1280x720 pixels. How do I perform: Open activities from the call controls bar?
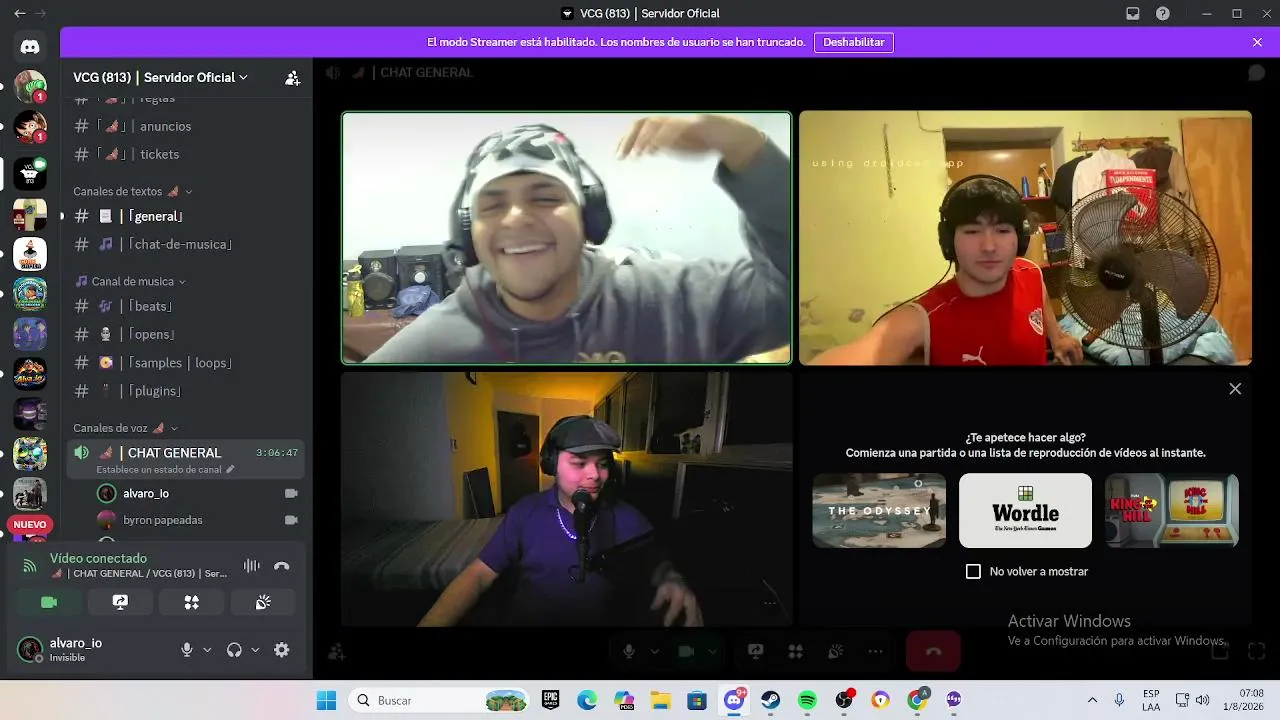[796, 652]
